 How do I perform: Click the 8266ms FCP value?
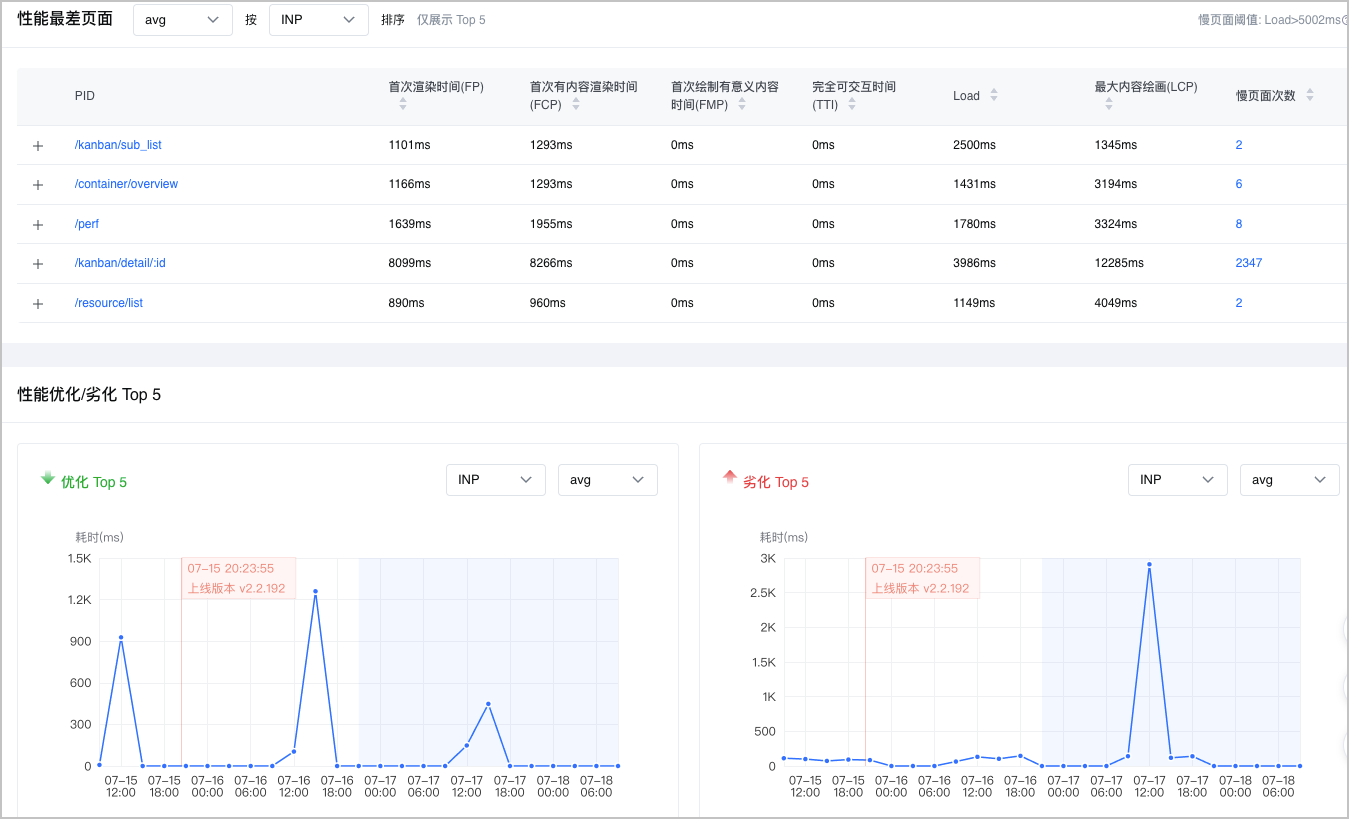click(x=551, y=263)
